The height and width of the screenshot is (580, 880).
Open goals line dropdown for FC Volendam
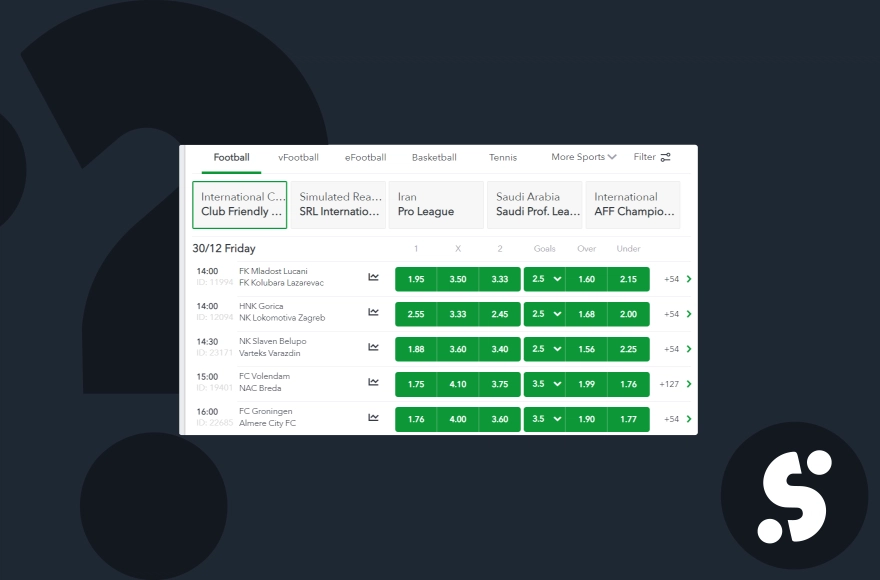tap(544, 384)
